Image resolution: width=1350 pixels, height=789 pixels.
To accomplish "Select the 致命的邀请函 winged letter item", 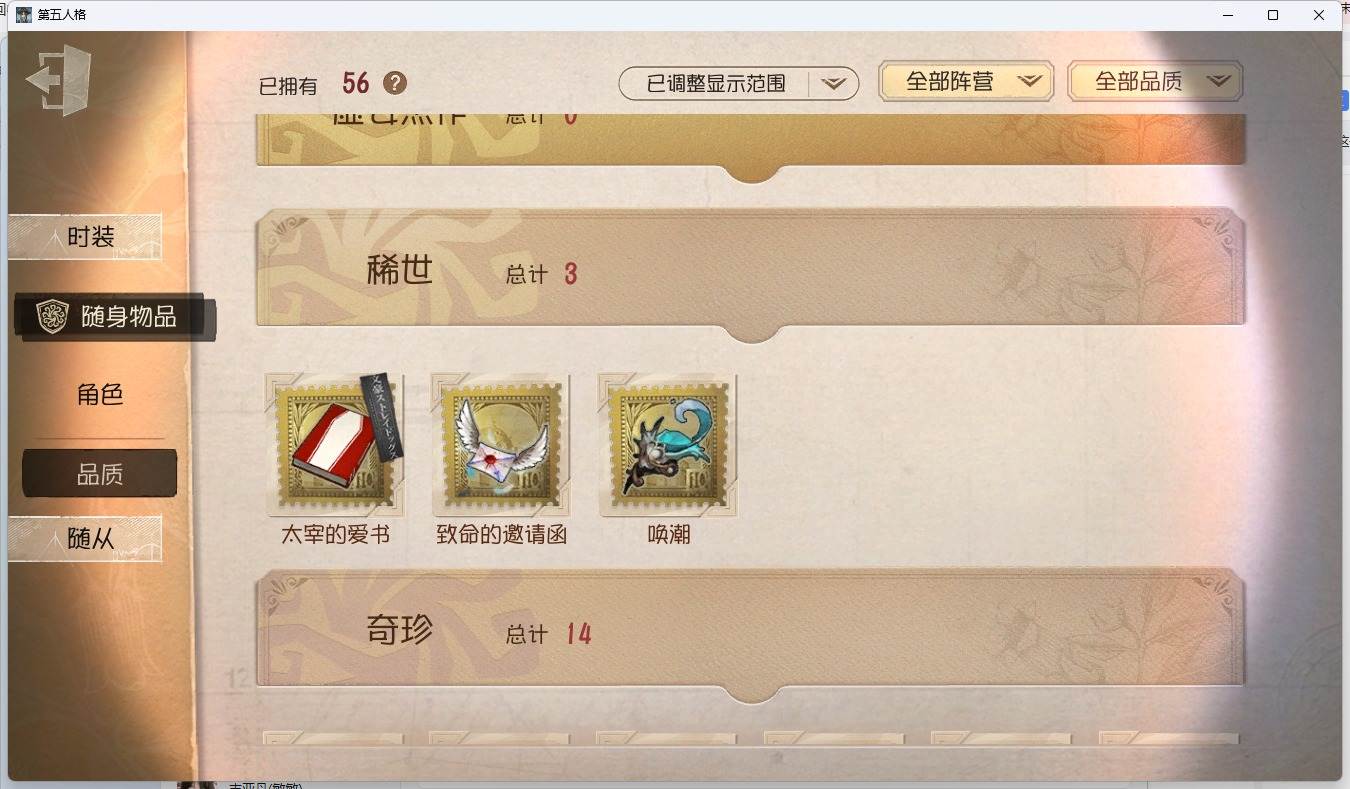I will [501, 445].
